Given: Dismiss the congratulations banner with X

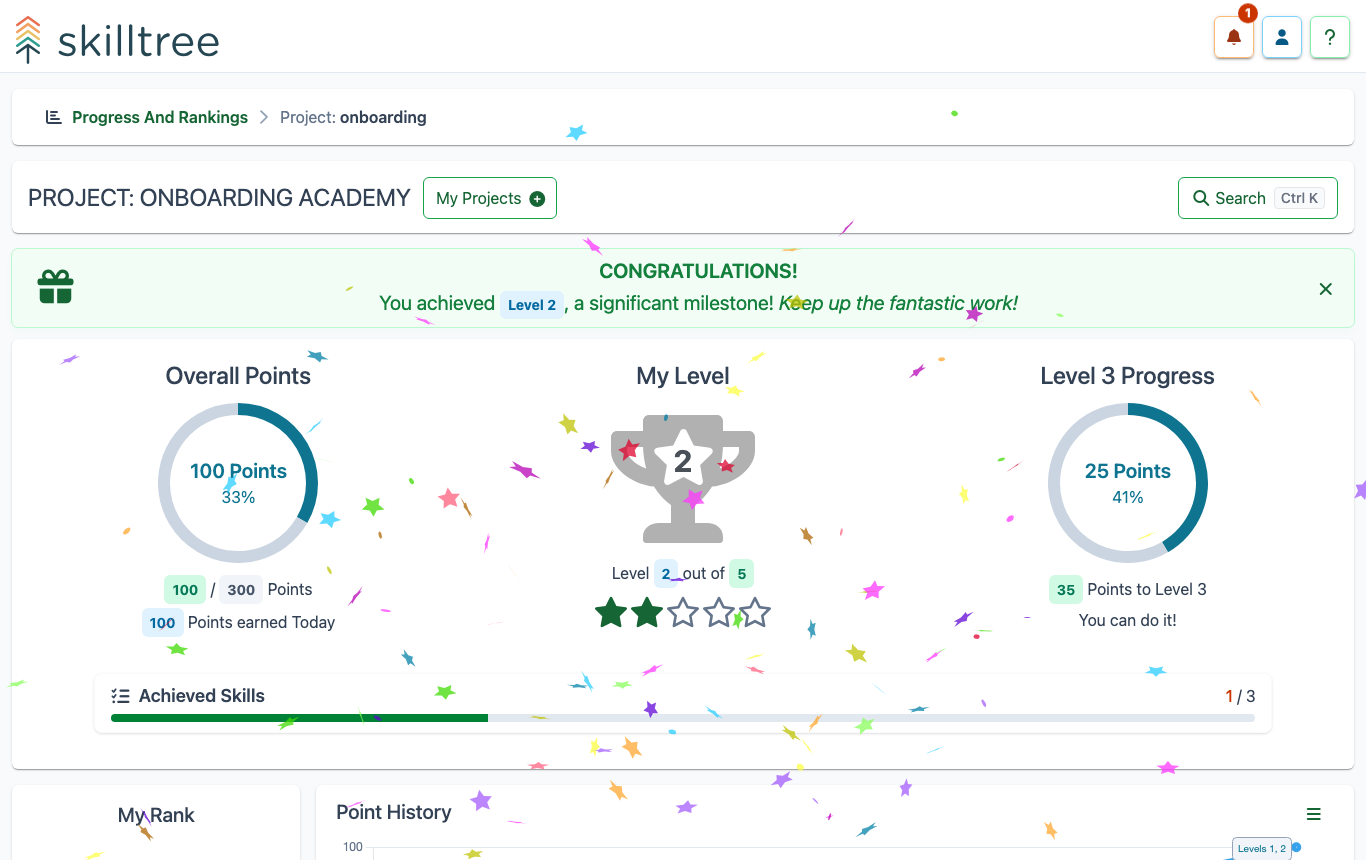Looking at the screenshot, I should coord(1325,289).
